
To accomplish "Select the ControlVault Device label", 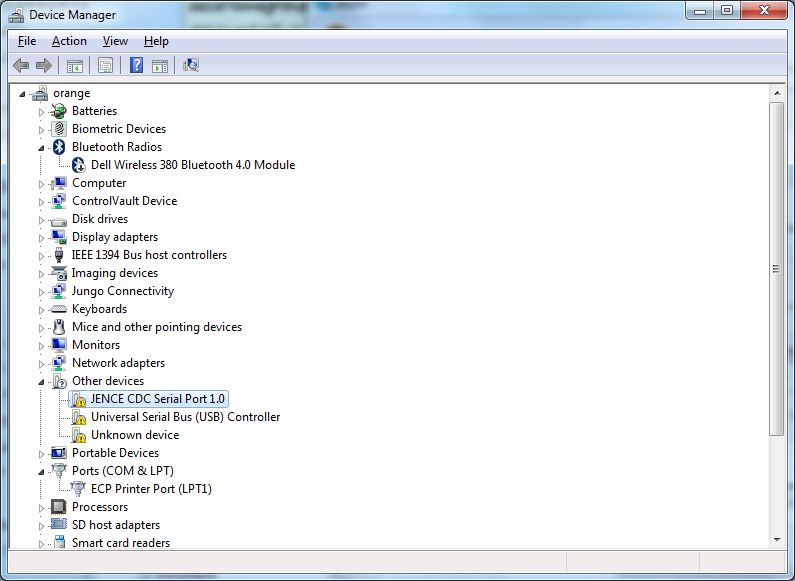I will (124, 201).
